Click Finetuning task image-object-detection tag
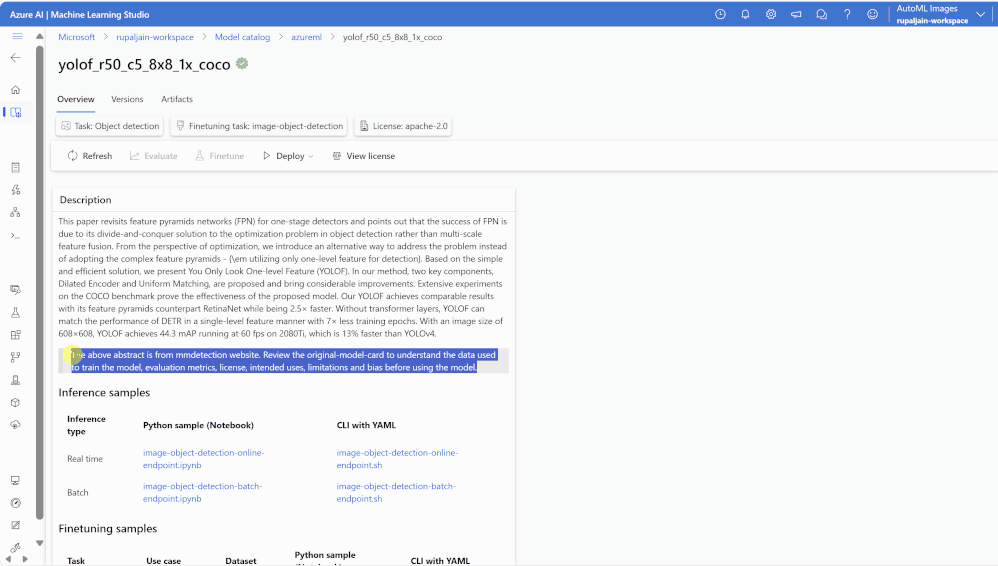 tap(259, 126)
